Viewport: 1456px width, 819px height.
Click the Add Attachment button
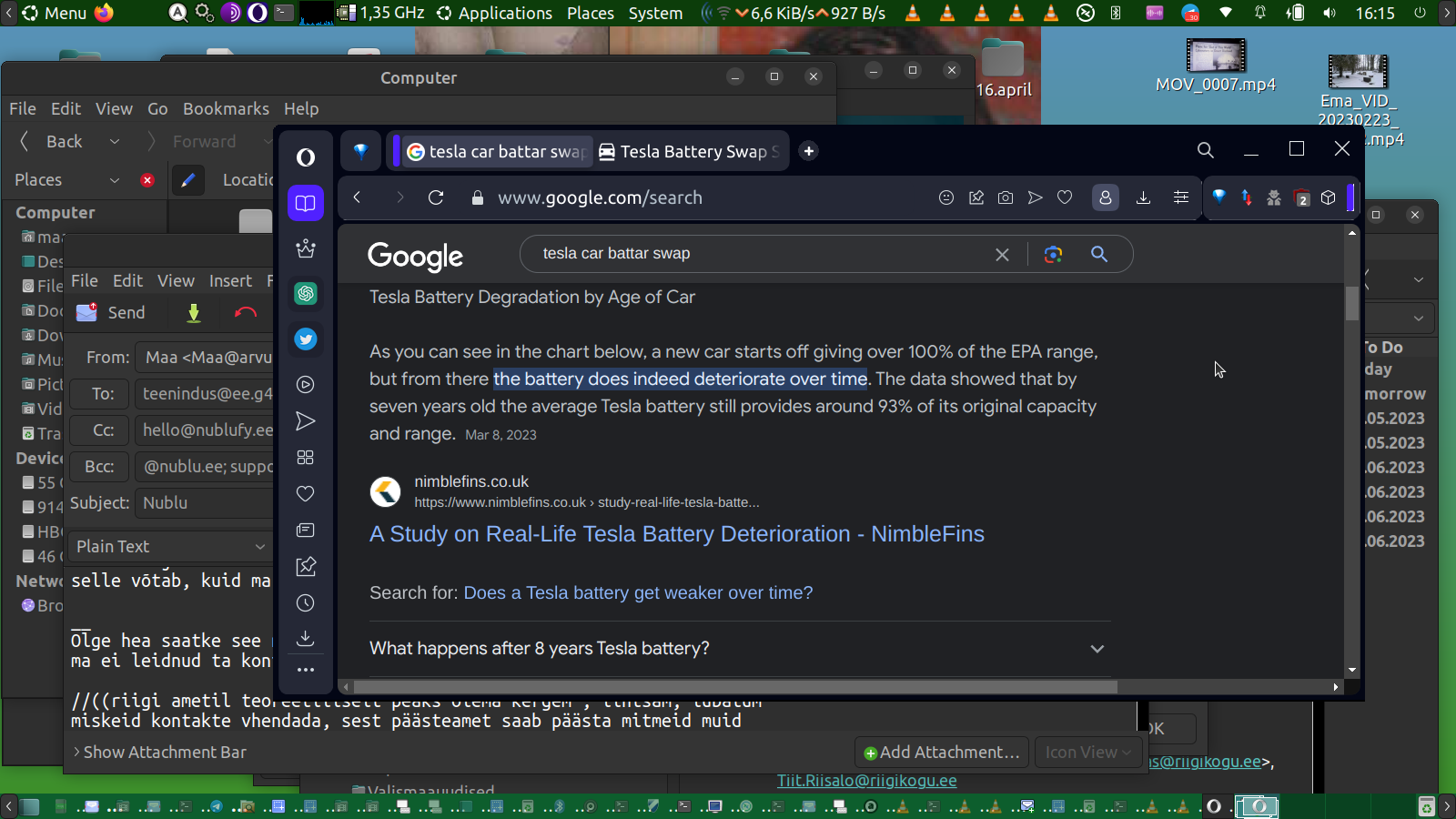tap(941, 753)
